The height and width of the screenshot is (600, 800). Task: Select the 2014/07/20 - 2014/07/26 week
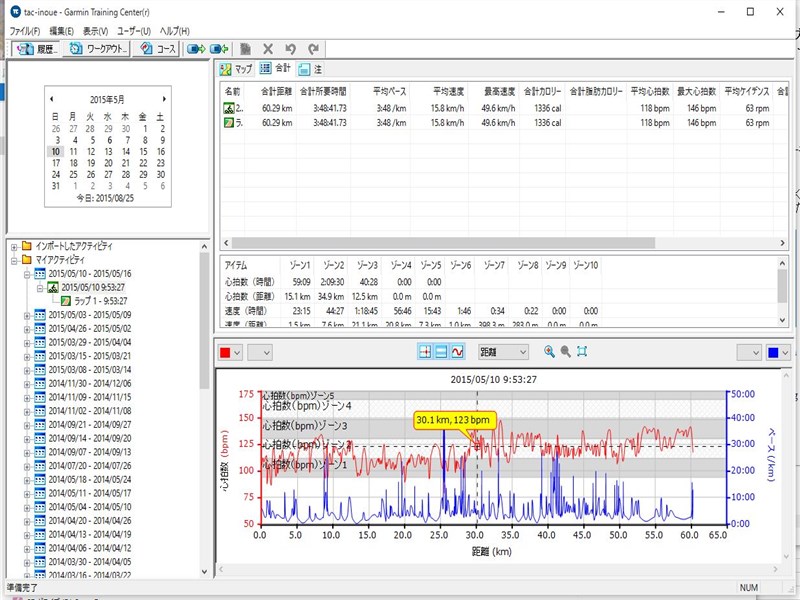tap(90, 466)
